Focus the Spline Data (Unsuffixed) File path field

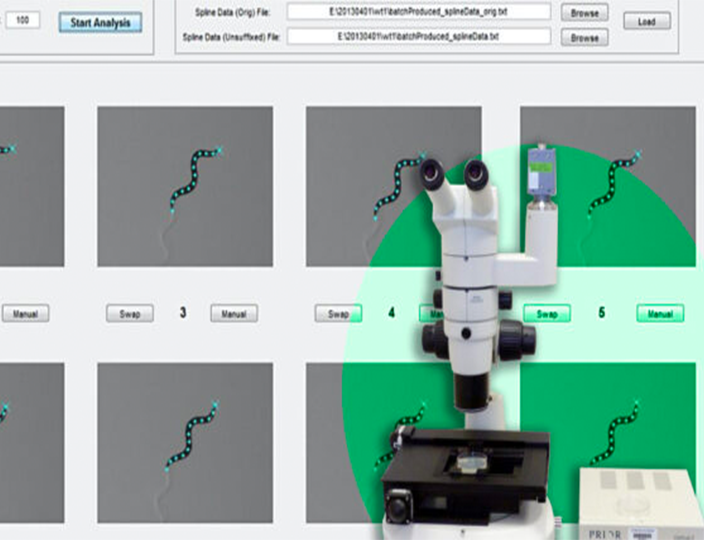419,36
